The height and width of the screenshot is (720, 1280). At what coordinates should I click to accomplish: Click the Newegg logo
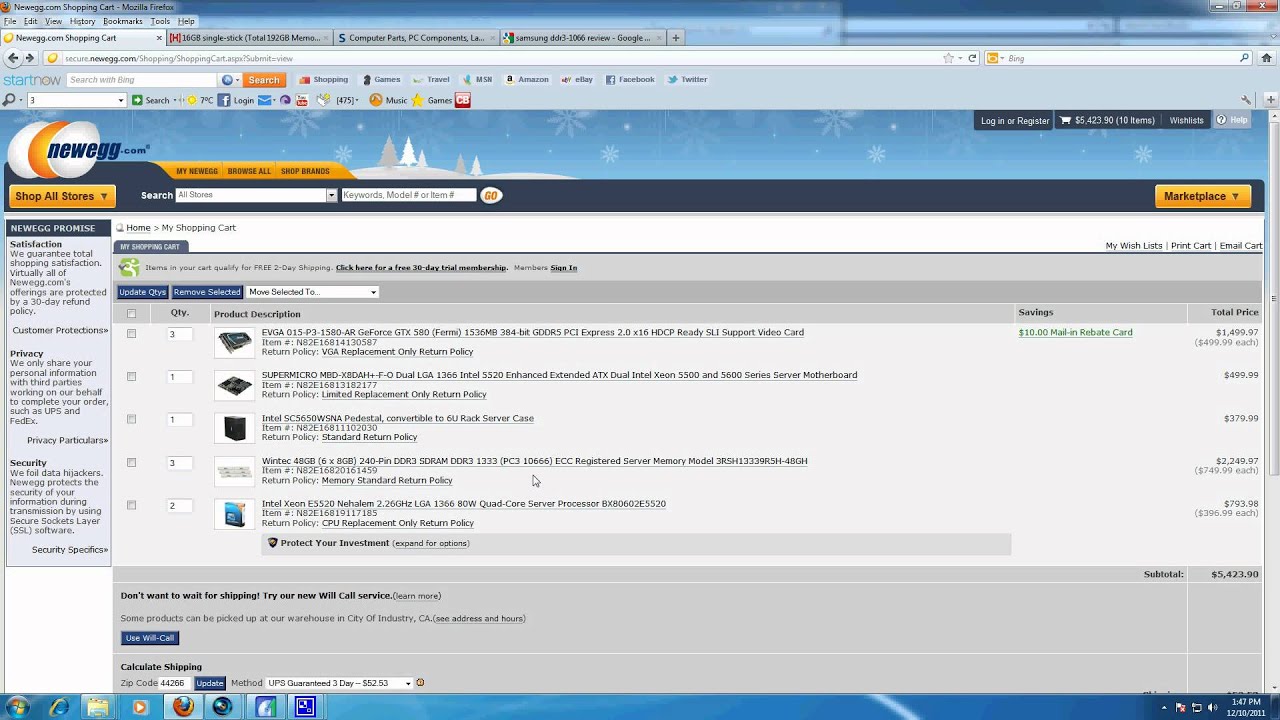pos(78,152)
